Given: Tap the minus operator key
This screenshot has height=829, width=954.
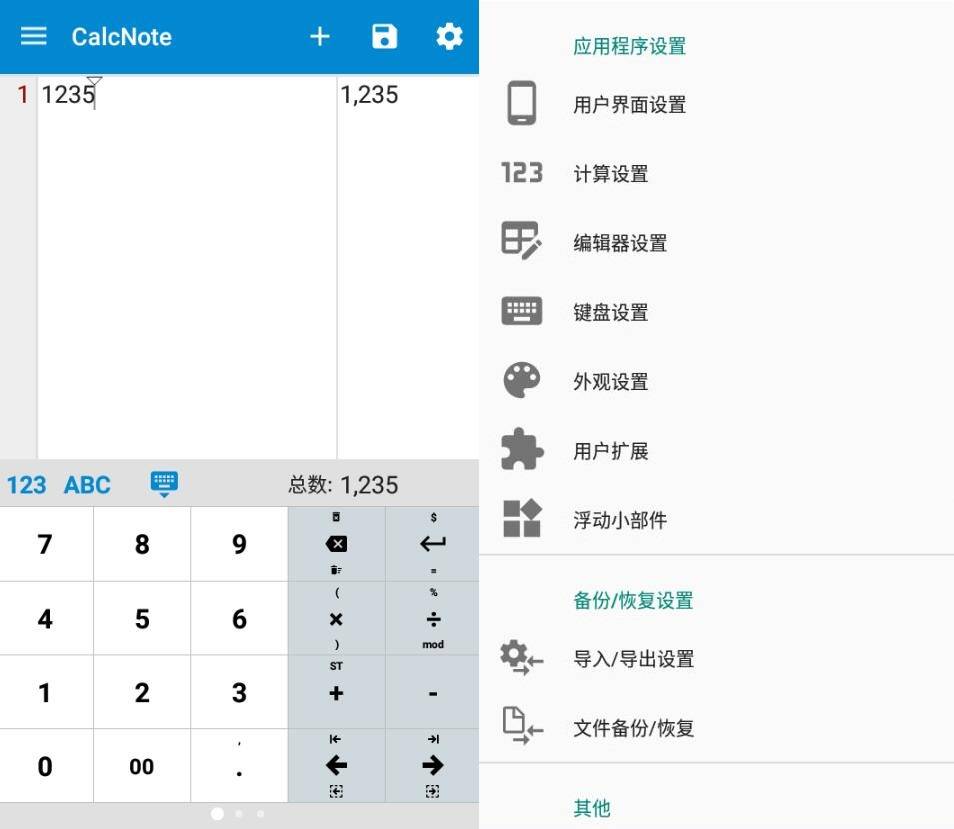Looking at the screenshot, I should pos(433,693).
